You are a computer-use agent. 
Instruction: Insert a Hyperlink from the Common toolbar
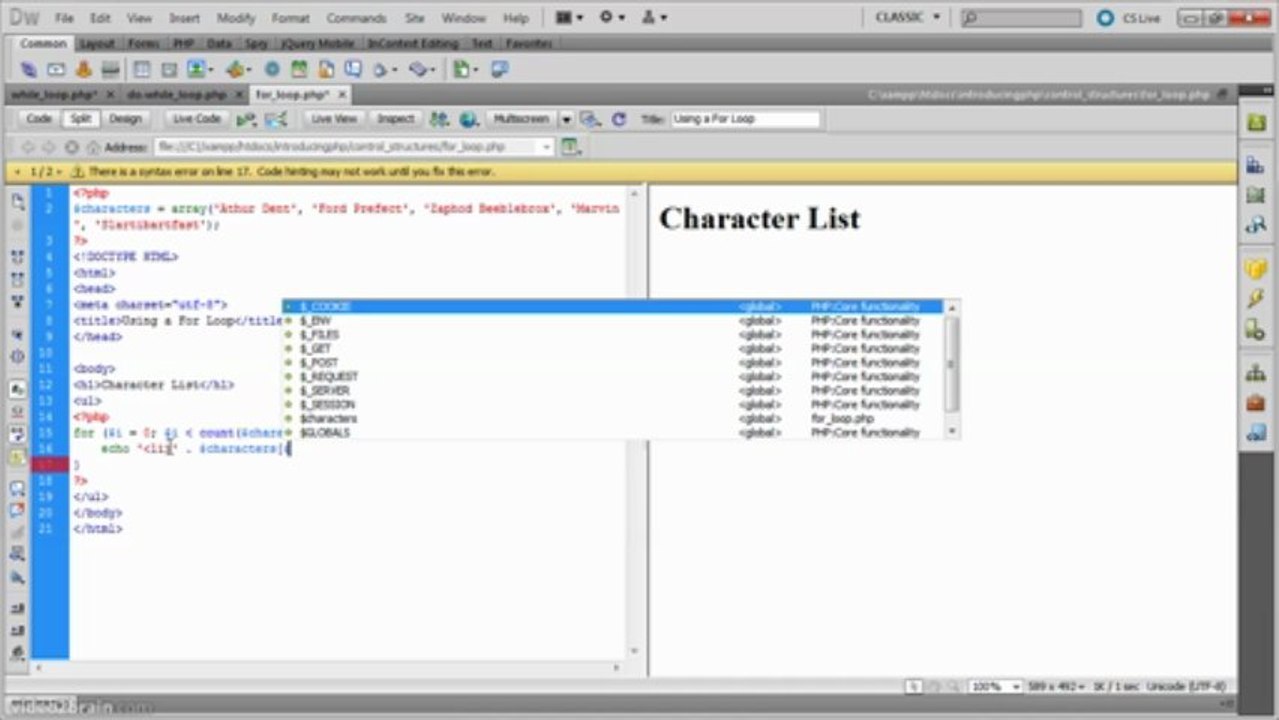[x=29, y=69]
